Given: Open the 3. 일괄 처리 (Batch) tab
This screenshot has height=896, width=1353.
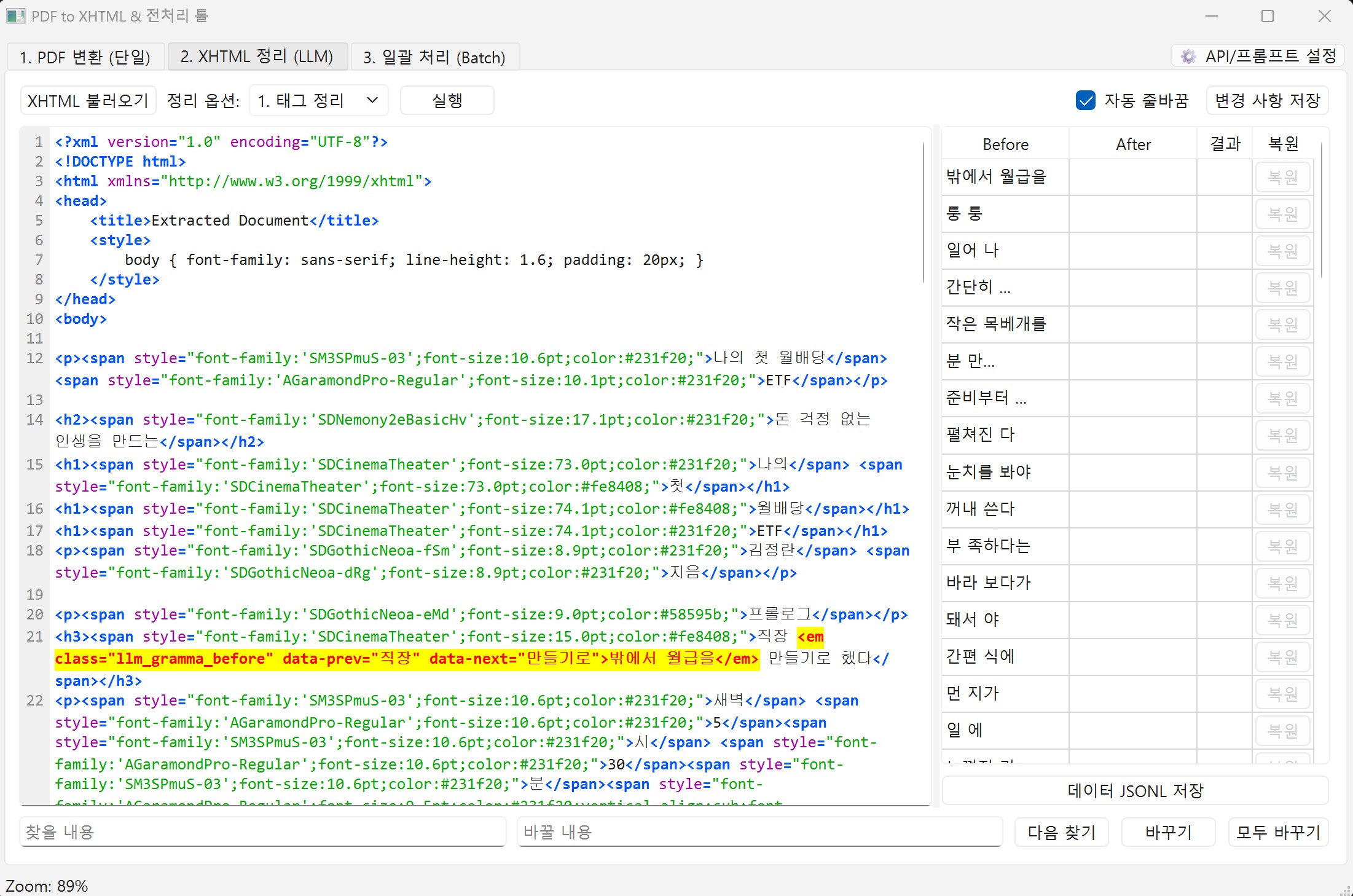Looking at the screenshot, I should (x=434, y=57).
